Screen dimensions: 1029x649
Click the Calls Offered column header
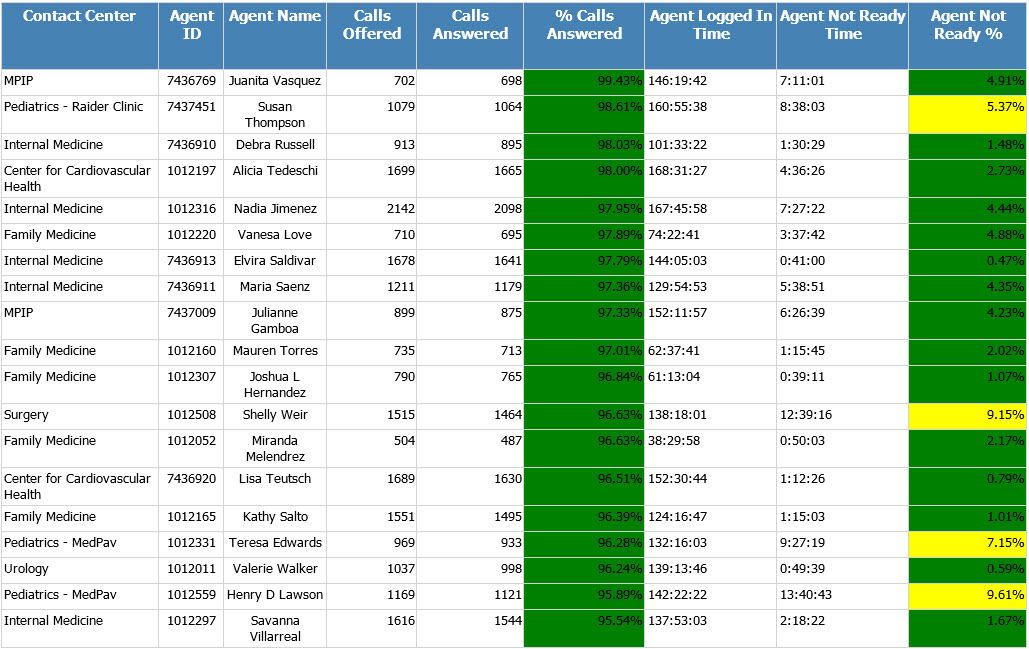point(371,35)
